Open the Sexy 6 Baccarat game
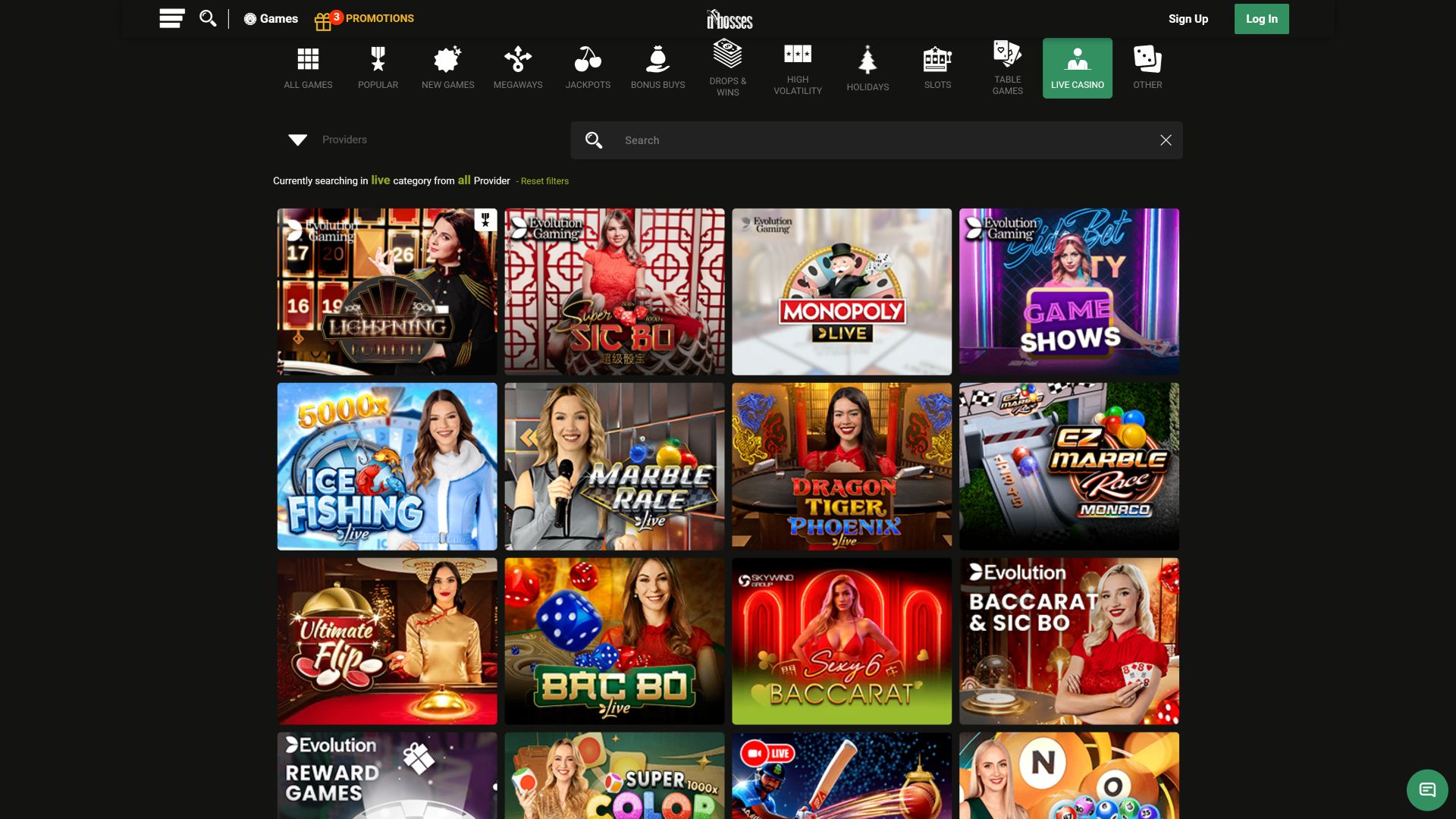The width and height of the screenshot is (1456, 819). pyautogui.click(x=842, y=642)
